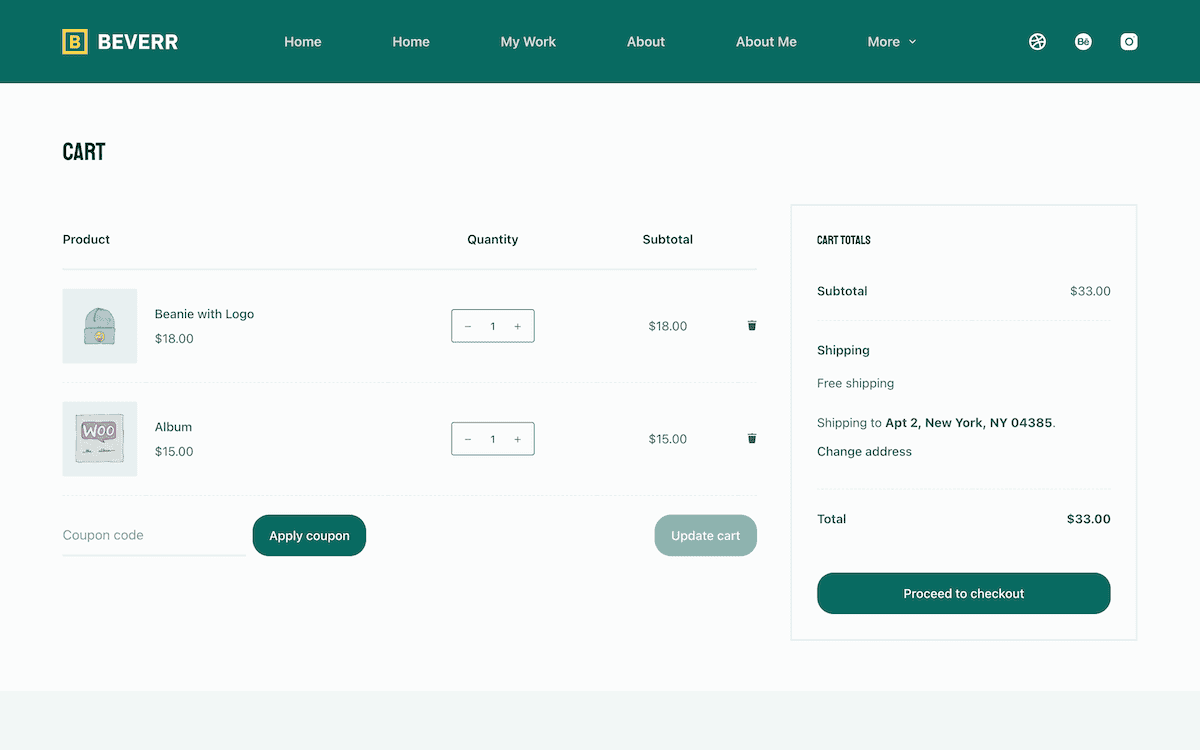Go to My Work page
The width and height of the screenshot is (1200, 750).
click(x=528, y=42)
